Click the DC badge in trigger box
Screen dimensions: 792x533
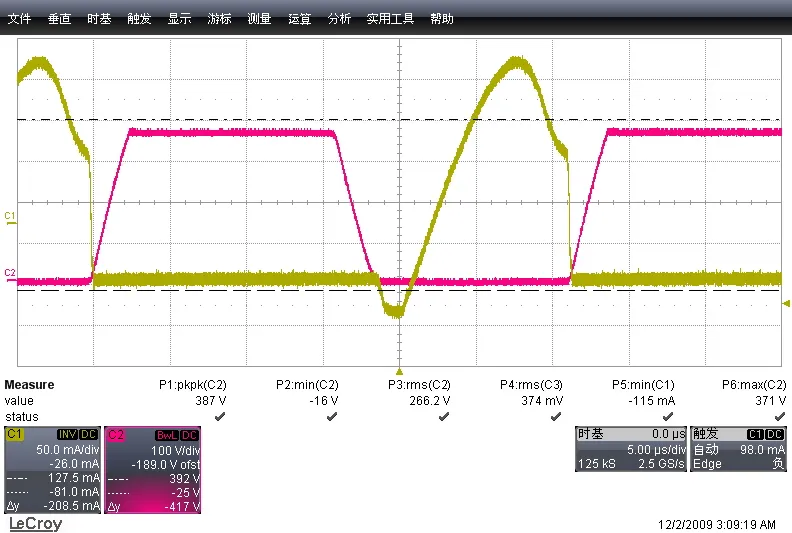tap(775, 434)
